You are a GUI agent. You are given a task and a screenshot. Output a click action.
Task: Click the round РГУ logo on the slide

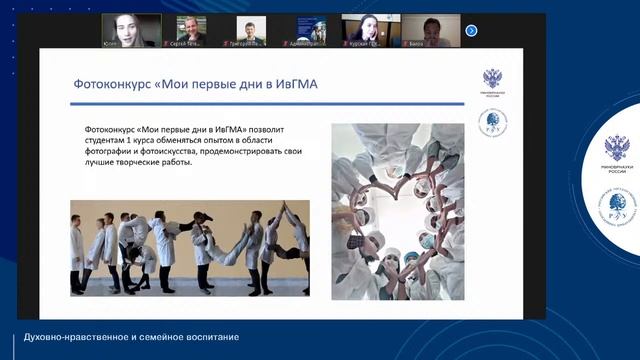click(x=492, y=122)
